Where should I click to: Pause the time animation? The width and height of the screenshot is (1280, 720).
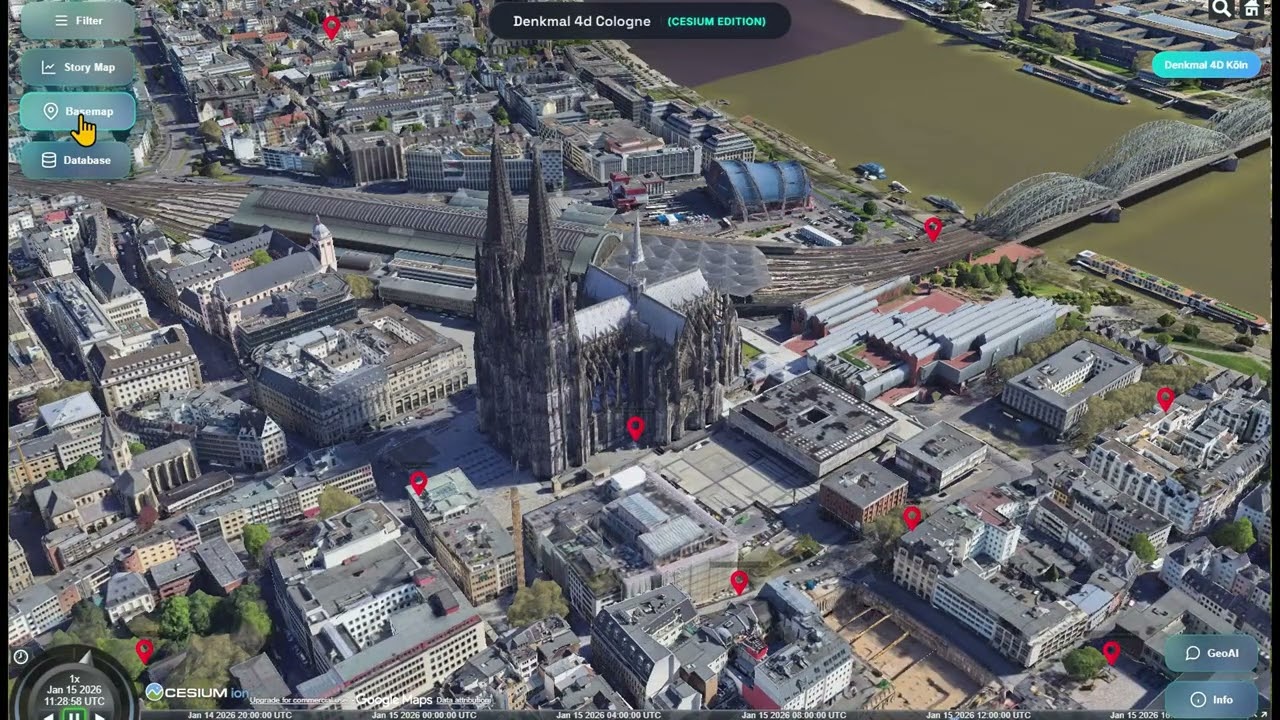point(74,715)
